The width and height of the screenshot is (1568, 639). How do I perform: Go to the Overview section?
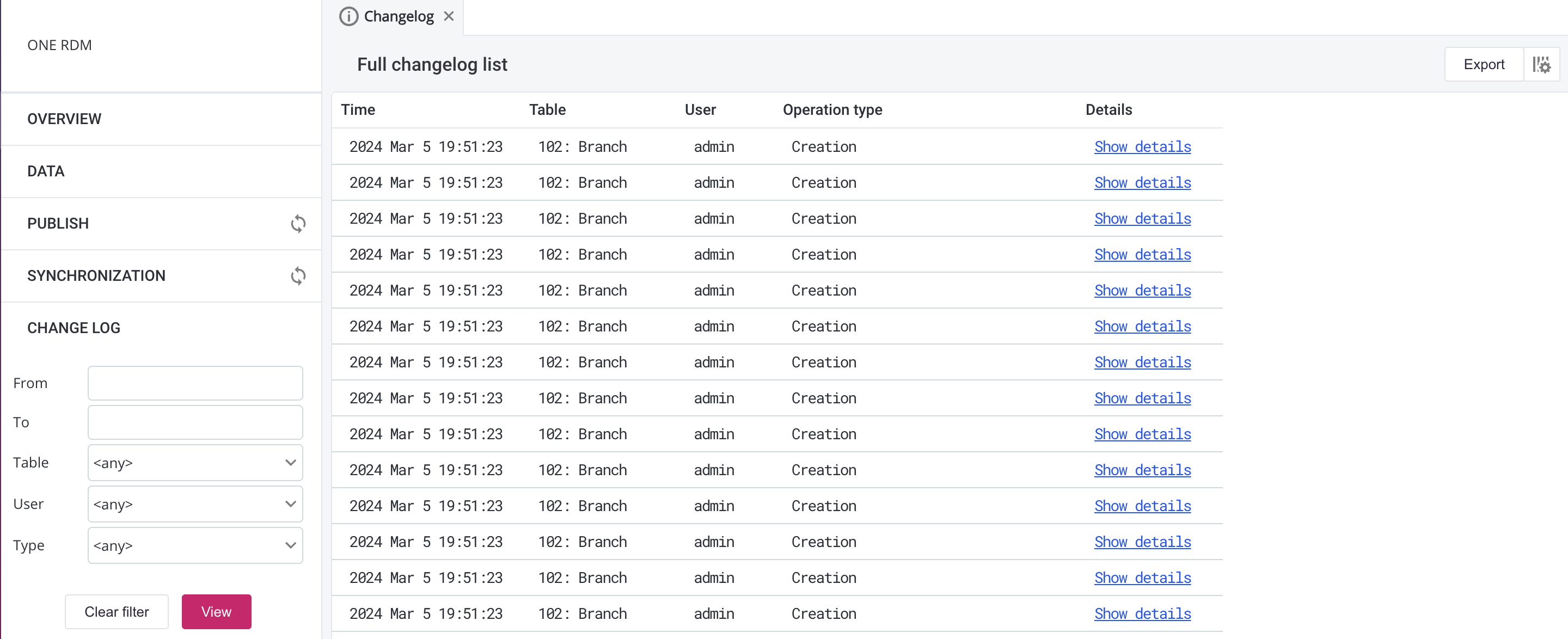65,119
